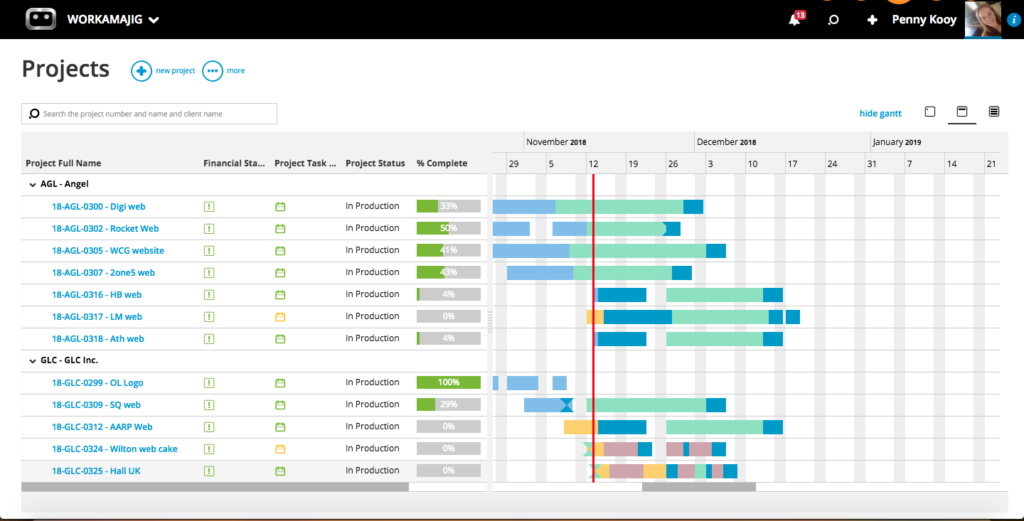
Task: Switch to the single-pane layout view icon
Action: tap(930, 112)
